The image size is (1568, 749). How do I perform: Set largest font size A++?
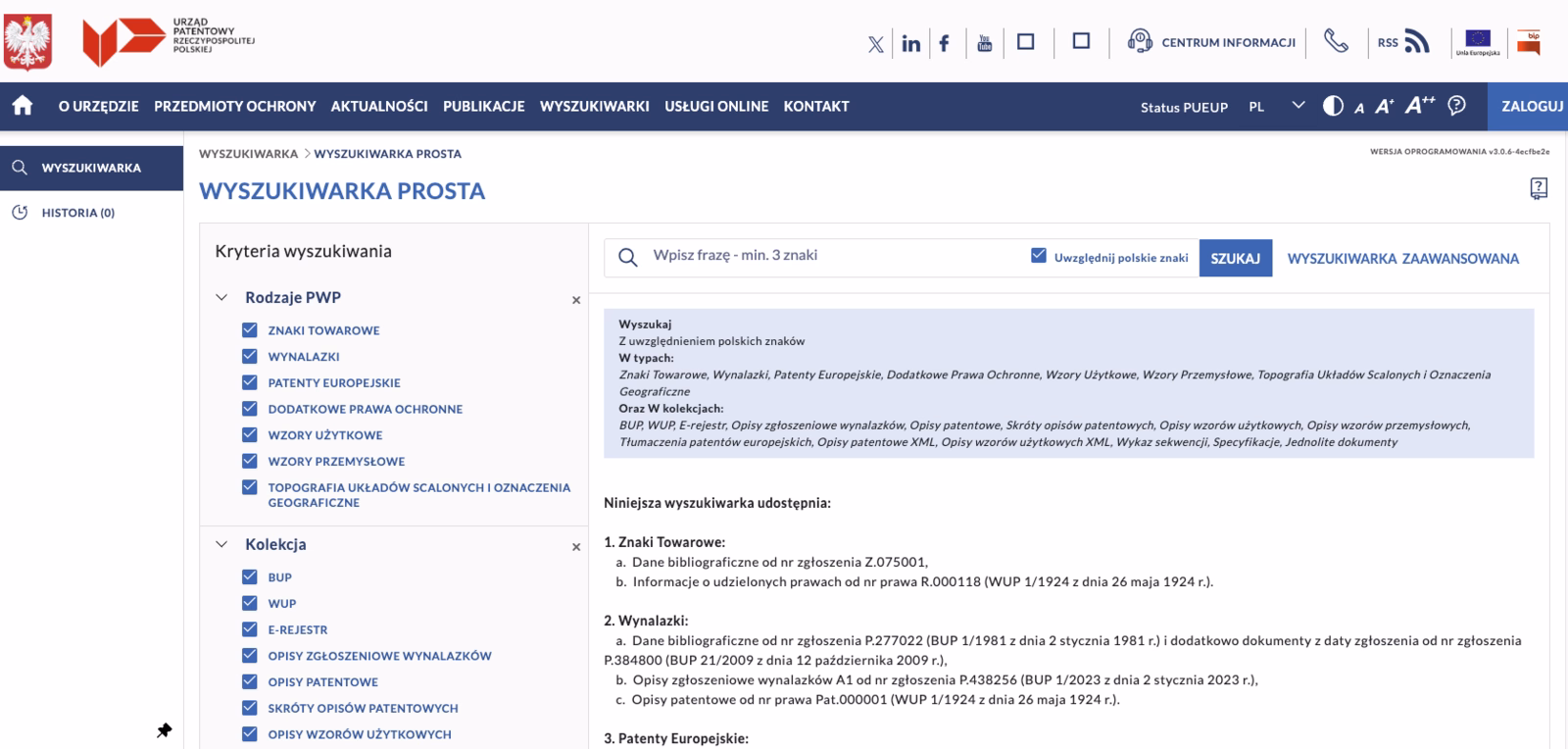point(1420,105)
